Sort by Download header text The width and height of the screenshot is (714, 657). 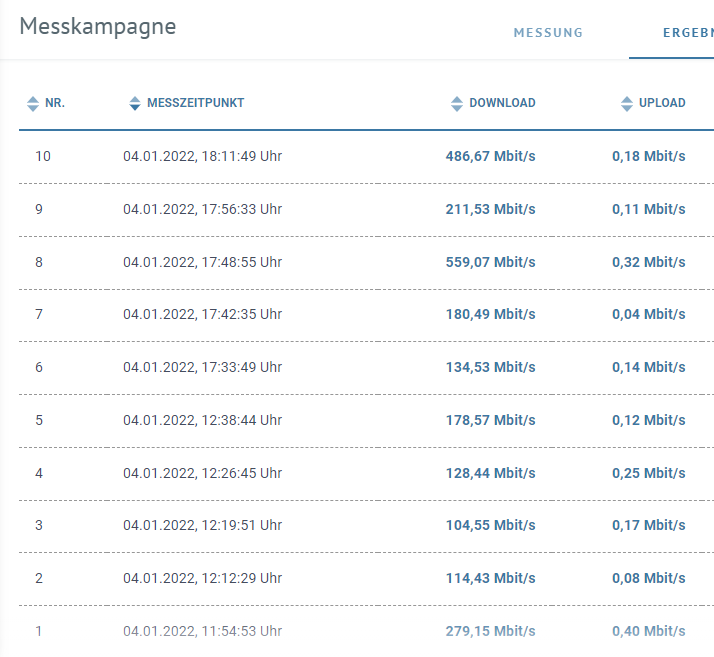coord(502,103)
